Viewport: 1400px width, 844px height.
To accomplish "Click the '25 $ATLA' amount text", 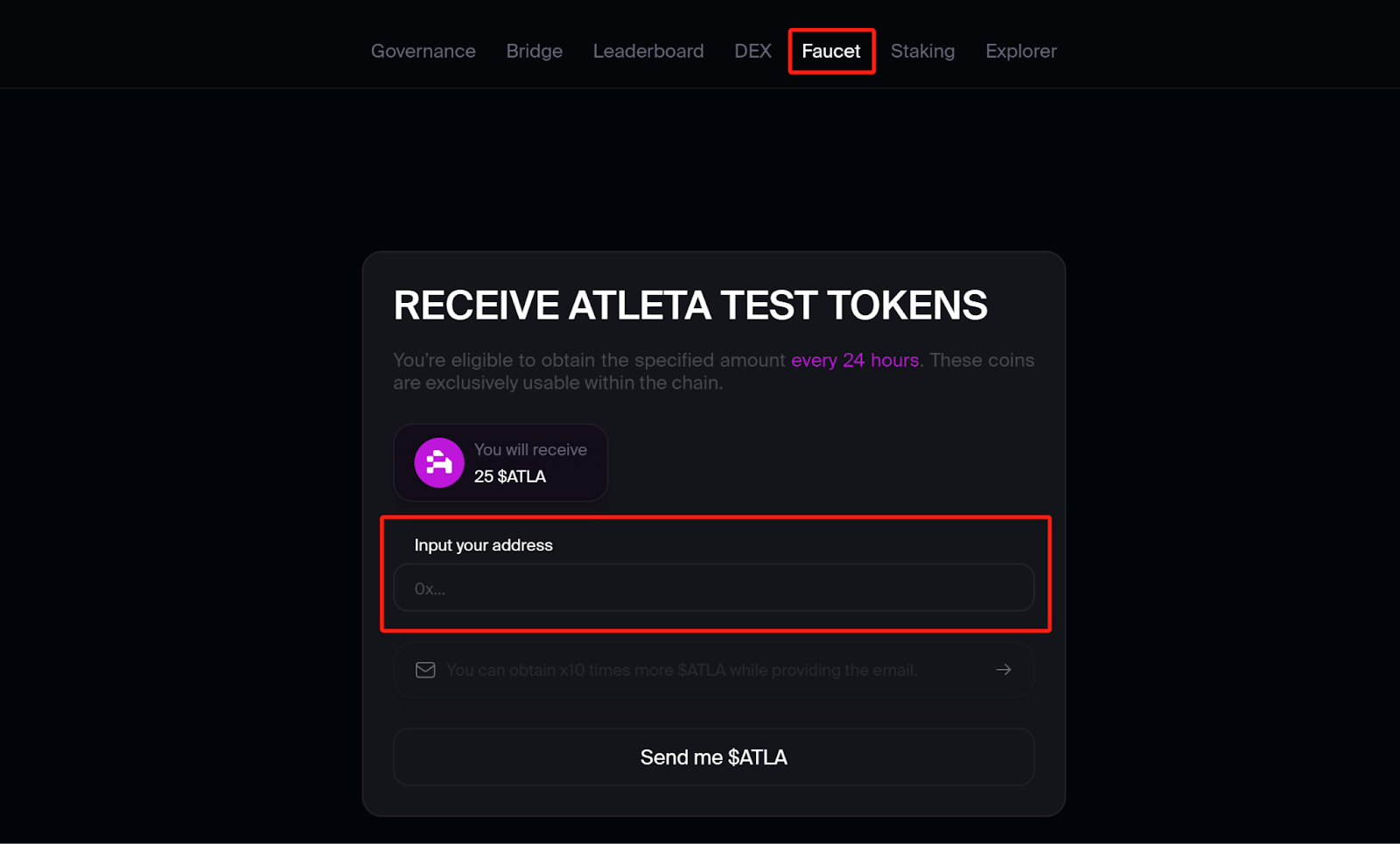I will [510, 476].
